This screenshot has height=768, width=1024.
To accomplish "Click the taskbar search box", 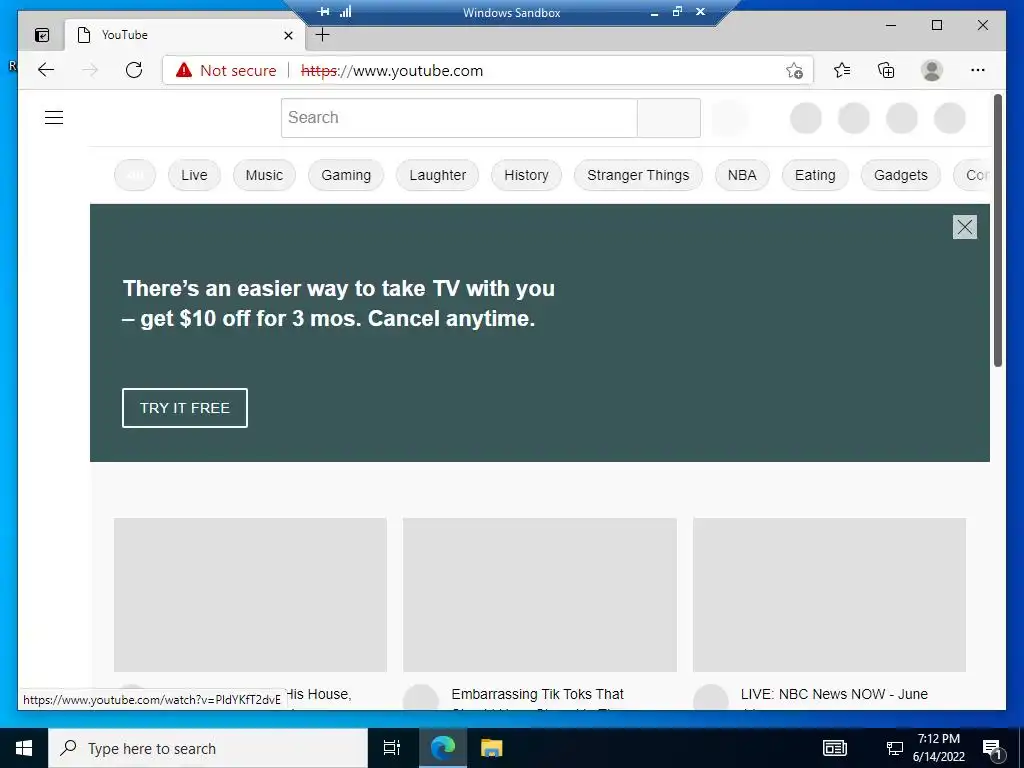I will point(208,748).
